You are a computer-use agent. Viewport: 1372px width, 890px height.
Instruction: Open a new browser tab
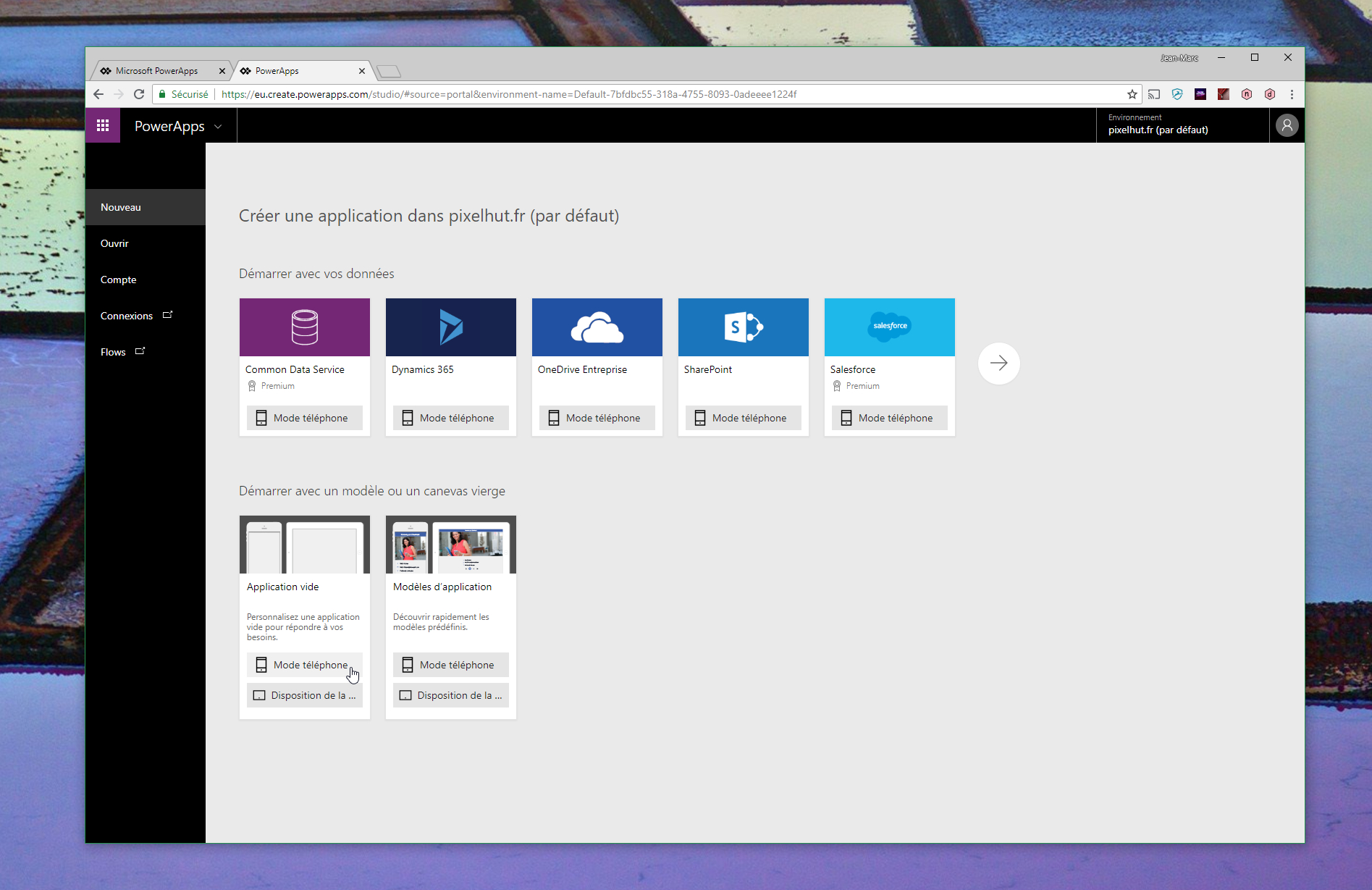pyautogui.click(x=389, y=71)
